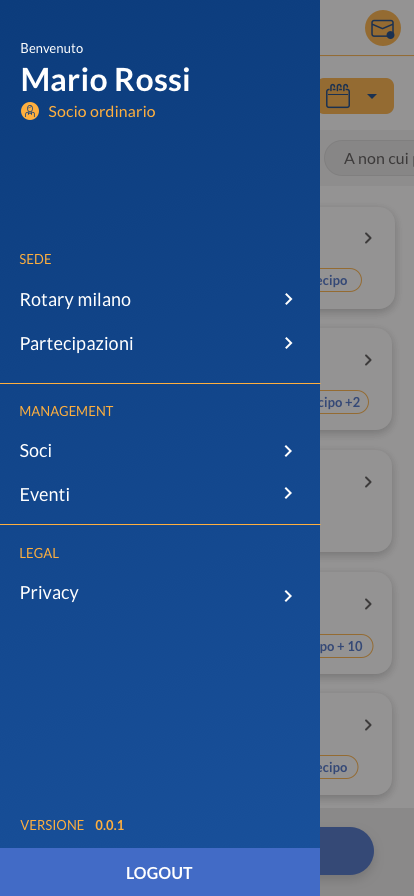Click the chevron next to Eventi
Viewport: 414px width, 896px height.
[x=289, y=493]
